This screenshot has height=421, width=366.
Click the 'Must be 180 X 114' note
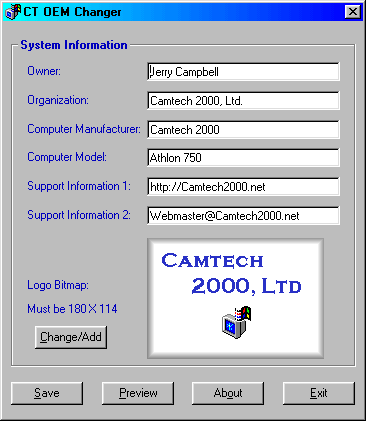(x=72, y=309)
